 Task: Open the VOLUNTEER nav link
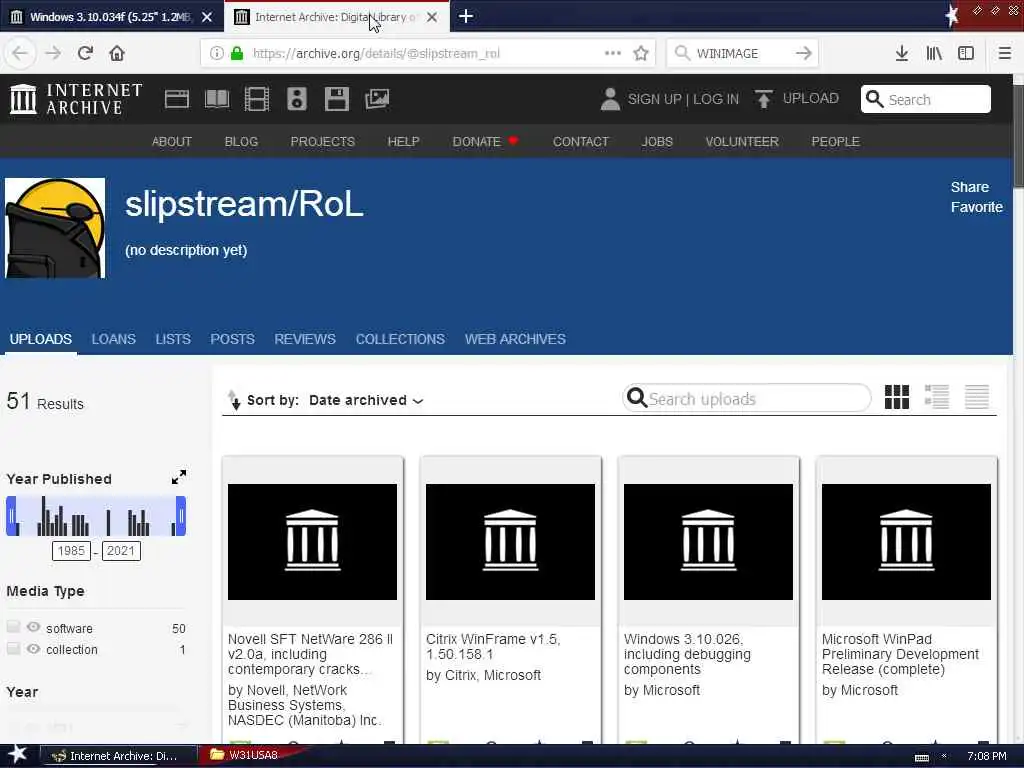[742, 141]
